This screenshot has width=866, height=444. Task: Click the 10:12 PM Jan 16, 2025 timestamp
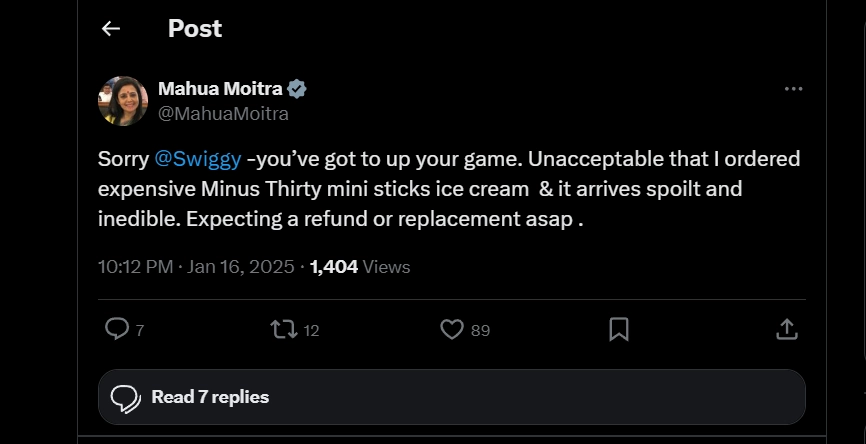pyautogui.click(x=196, y=267)
